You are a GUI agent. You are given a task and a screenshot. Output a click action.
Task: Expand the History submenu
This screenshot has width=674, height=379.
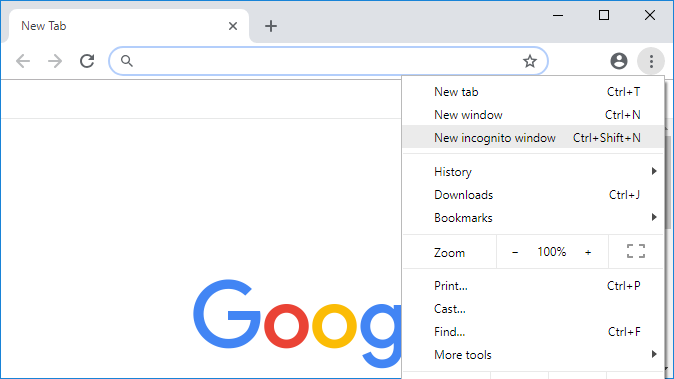pyautogui.click(x=533, y=171)
